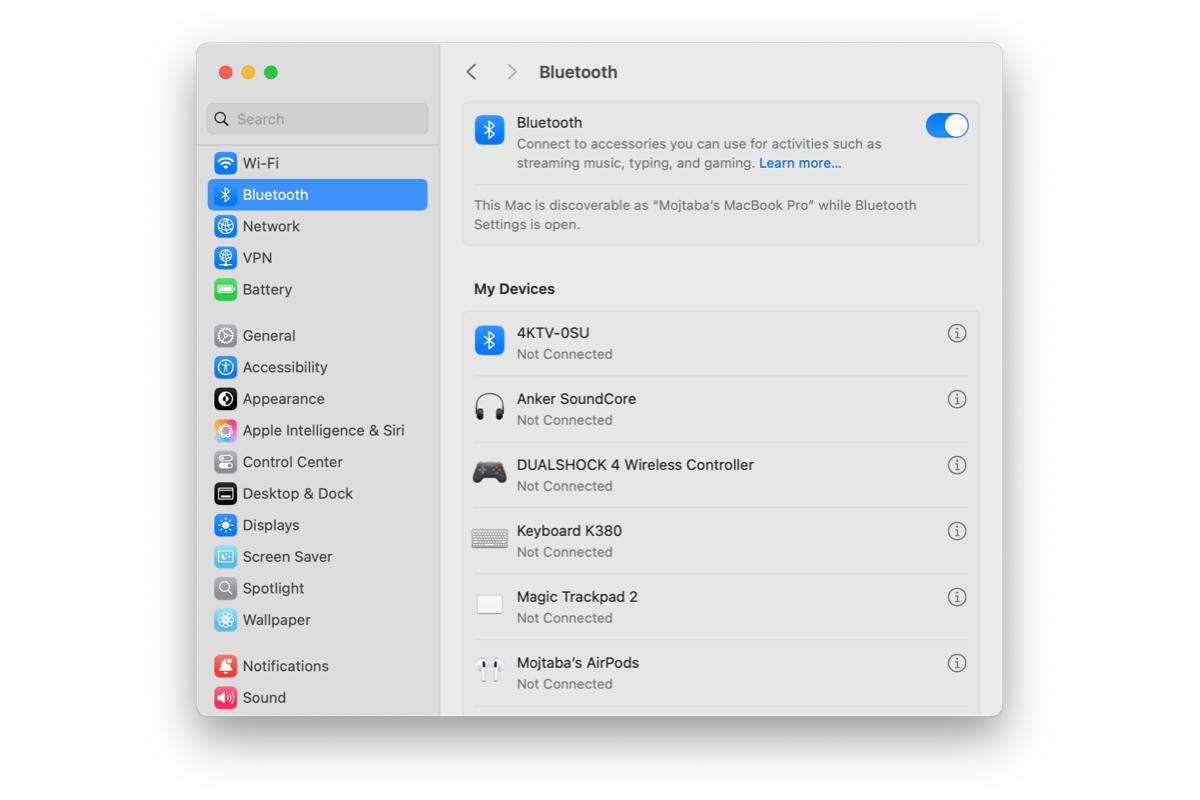Click the Keyboard K380 device name
Screen dimensions: 1200x800
[x=569, y=531]
